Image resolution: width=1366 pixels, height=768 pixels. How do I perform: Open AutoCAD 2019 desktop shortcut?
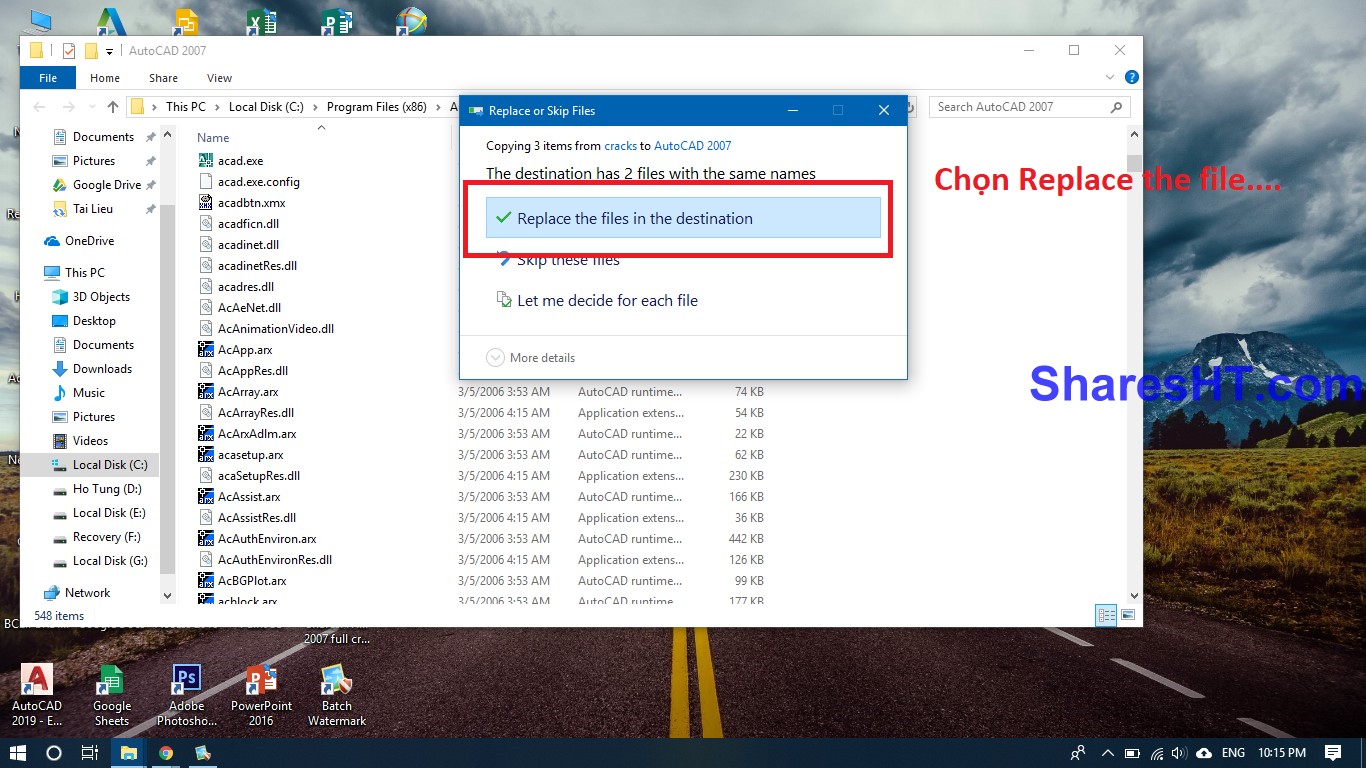(x=37, y=696)
